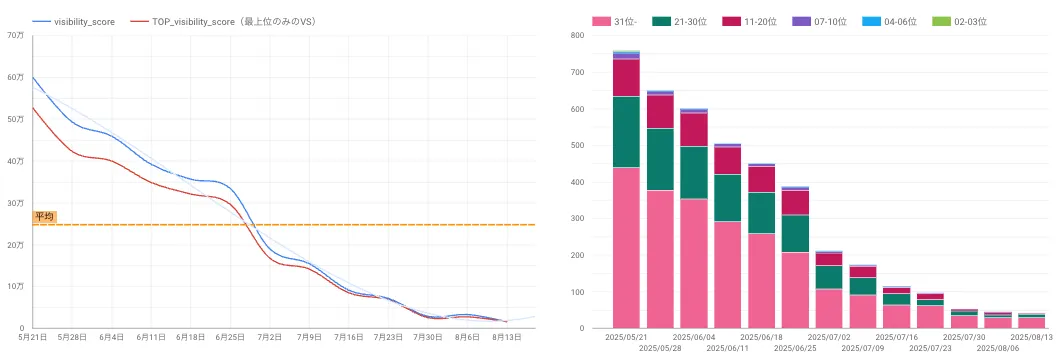
Task: Click the 2025/06/18 bar's pink segment
Action: pos(761,281)
